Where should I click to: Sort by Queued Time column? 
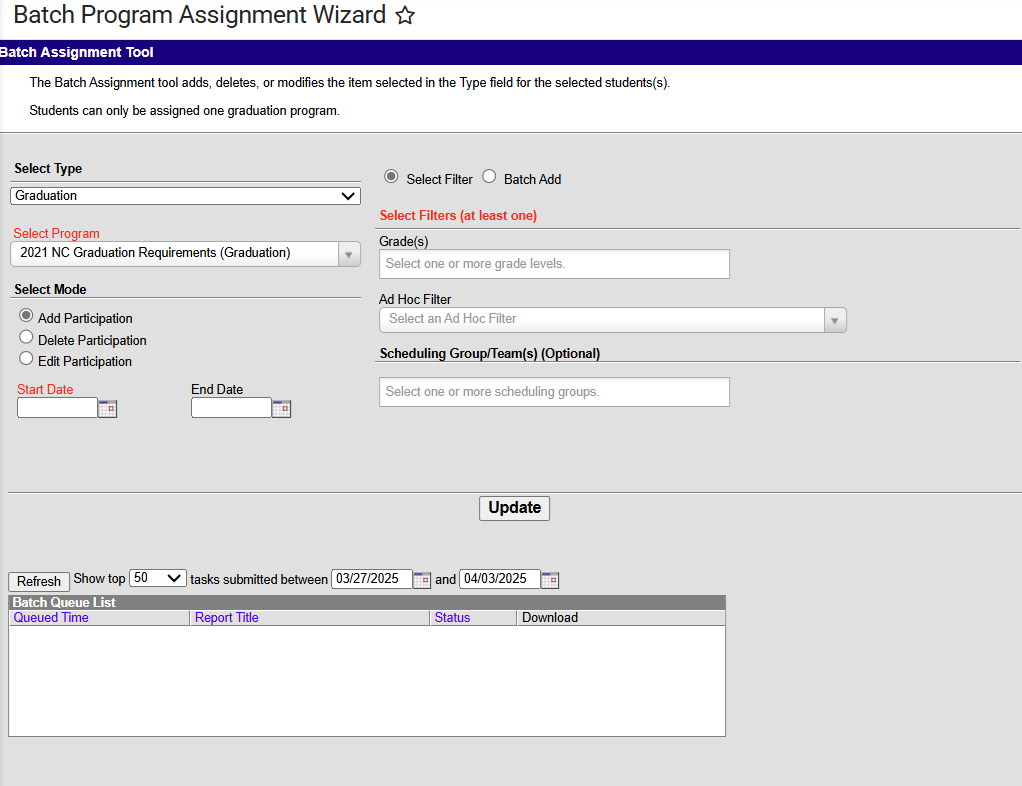pyautogui.click(x=51, y=617)
